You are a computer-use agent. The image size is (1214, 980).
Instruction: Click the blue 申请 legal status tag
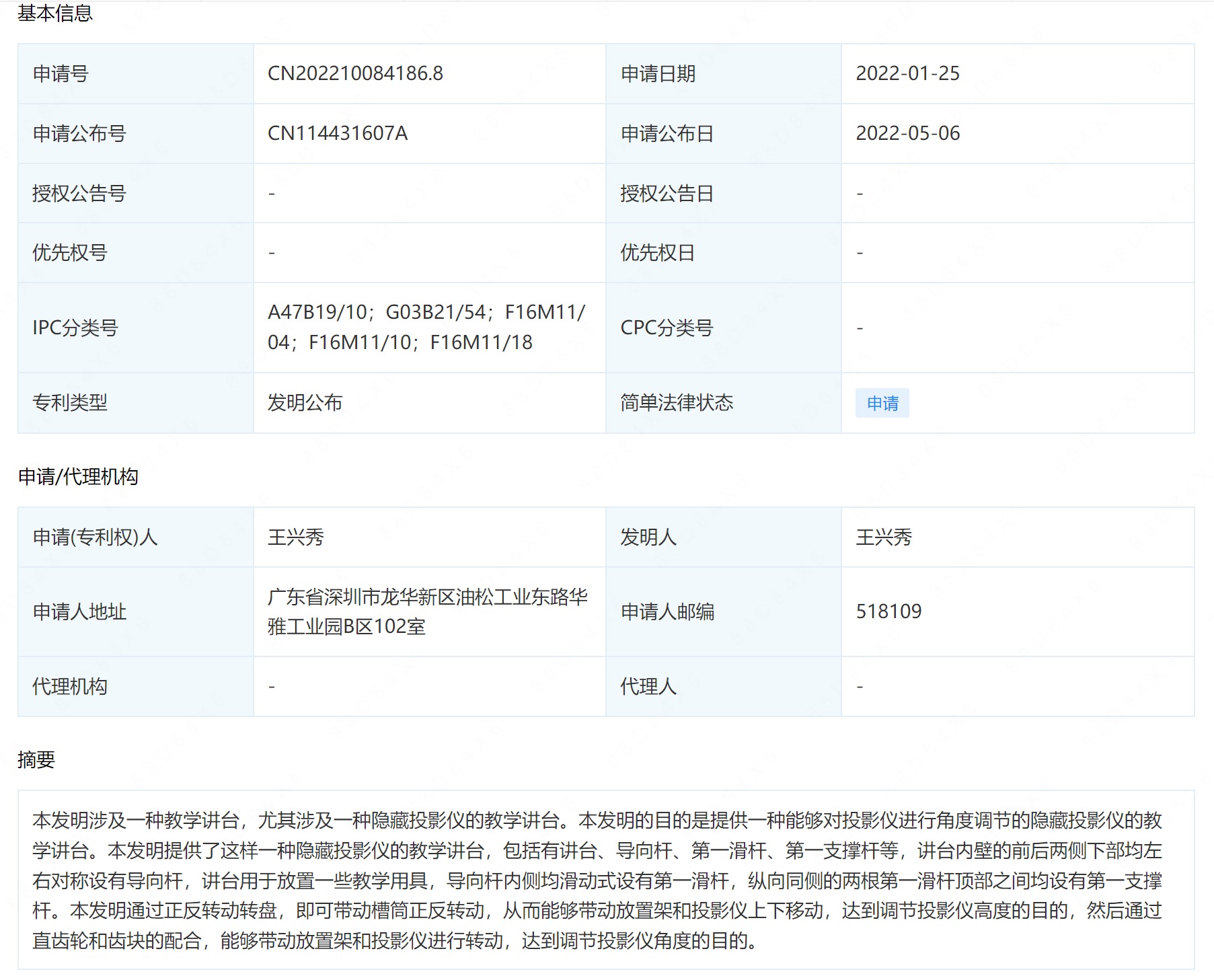(x=882, y=403)
